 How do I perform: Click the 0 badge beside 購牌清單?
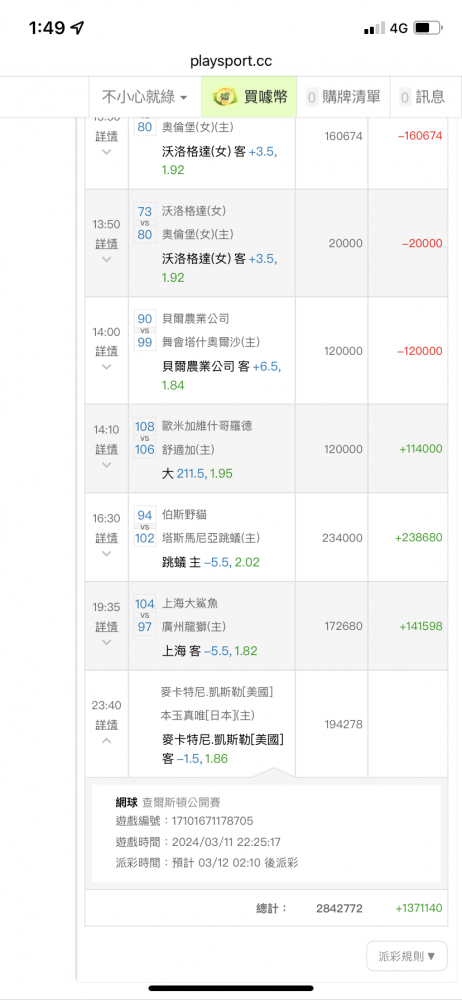pyautogui.click(x=312, y=98)
